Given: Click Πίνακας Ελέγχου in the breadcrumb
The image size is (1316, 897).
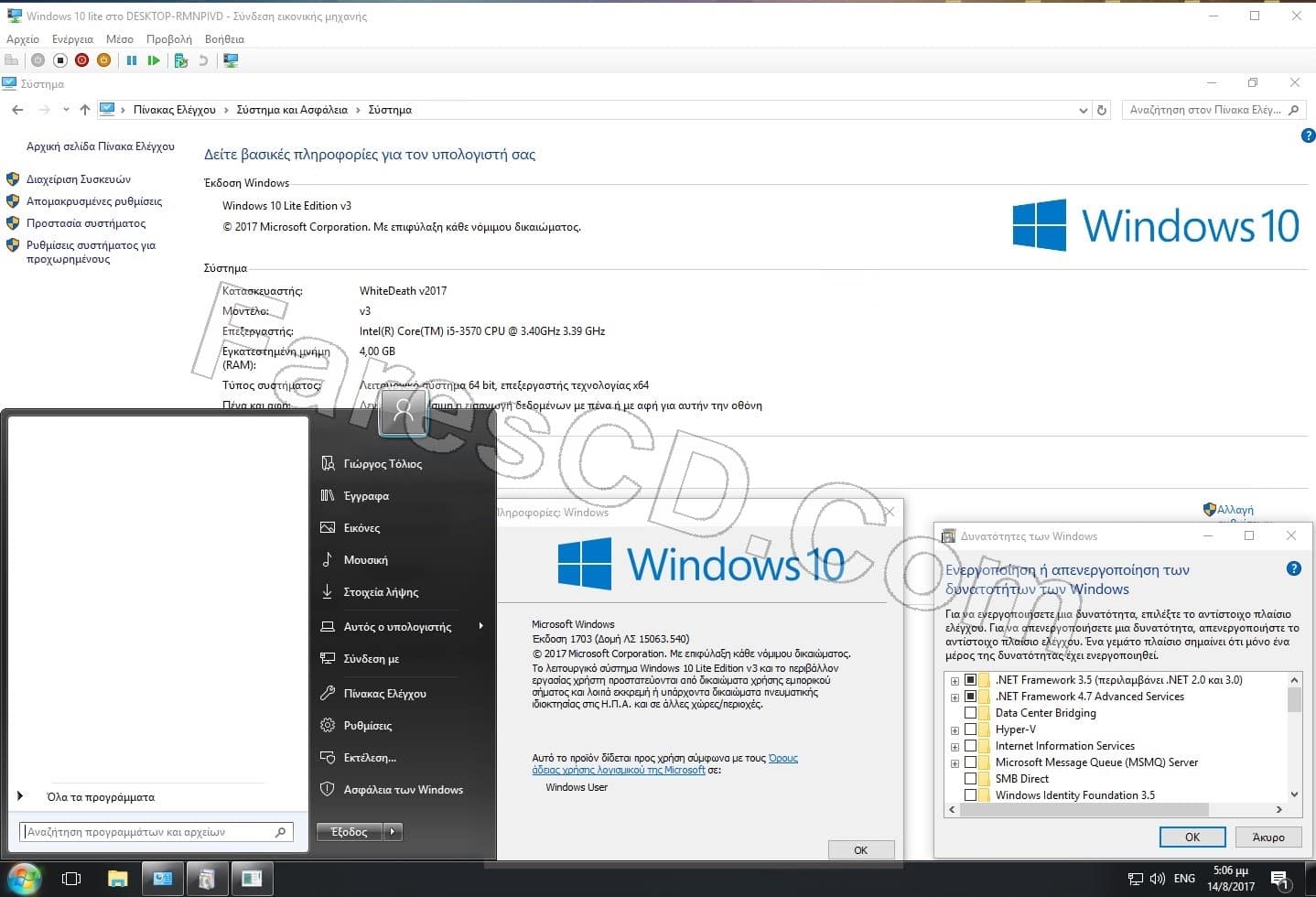Looking at the screenshot, I should (x=175, y=110).
